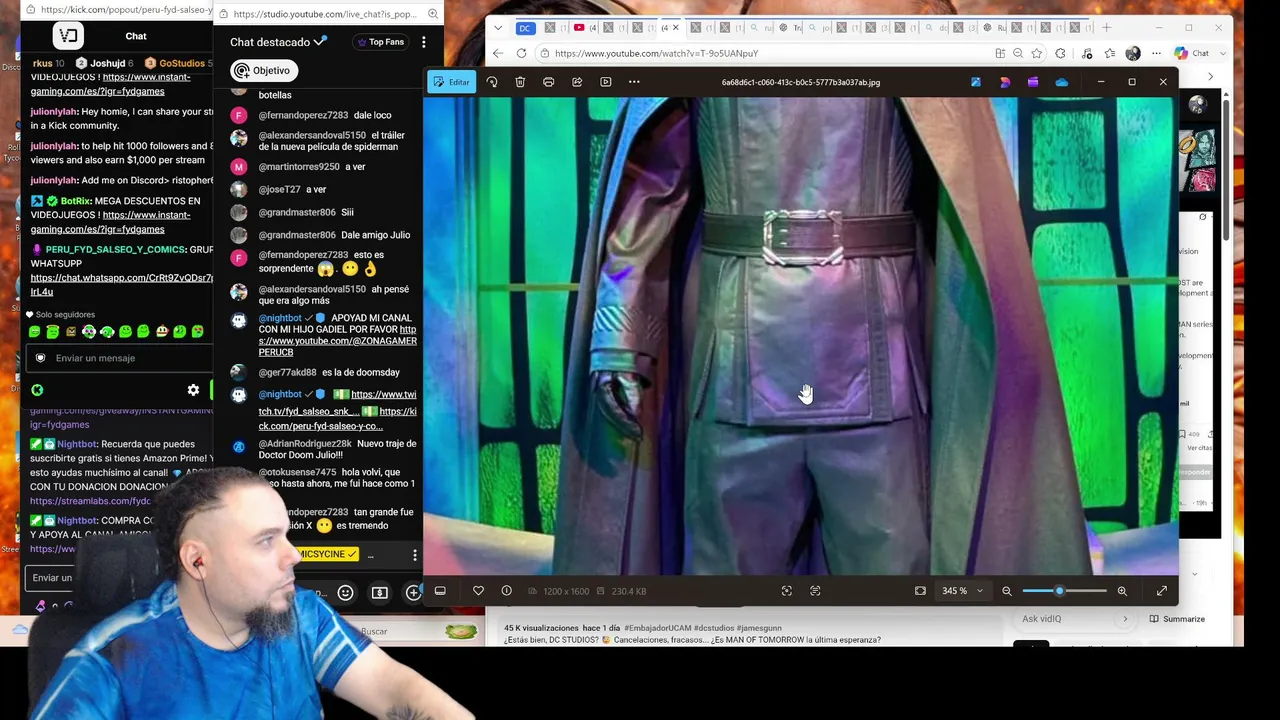The height and width of the screenshot is (720, 1280).
Task: Open the OneDrive cloud icon in Photos
Action: pos(1062,82)
